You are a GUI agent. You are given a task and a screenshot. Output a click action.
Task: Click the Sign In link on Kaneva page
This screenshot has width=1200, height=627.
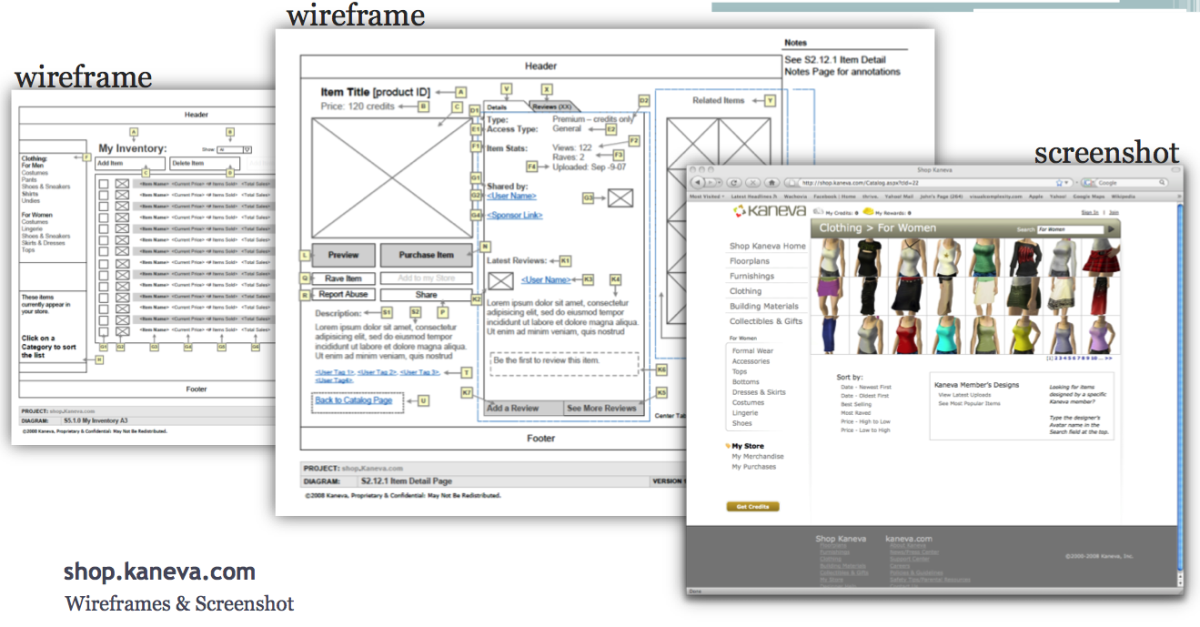1090,212
